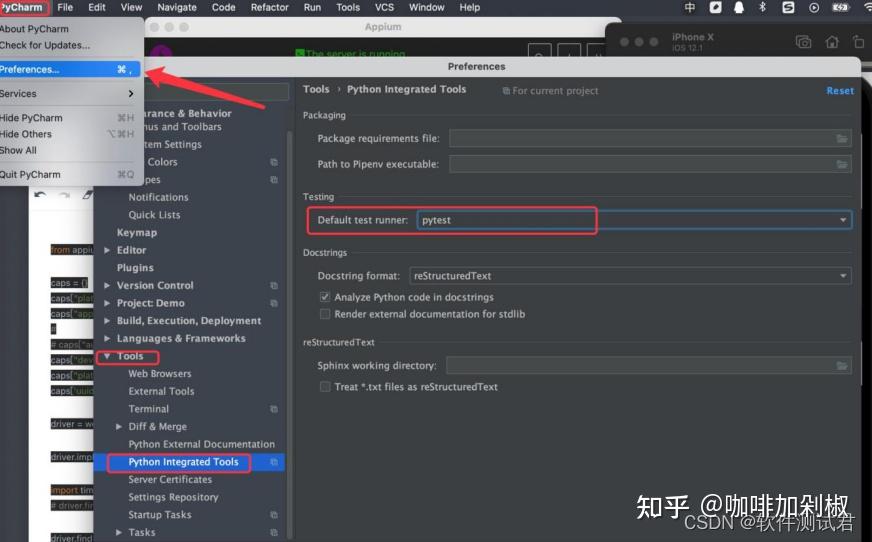Click the play circle icon in menu bar

(814, 8)
